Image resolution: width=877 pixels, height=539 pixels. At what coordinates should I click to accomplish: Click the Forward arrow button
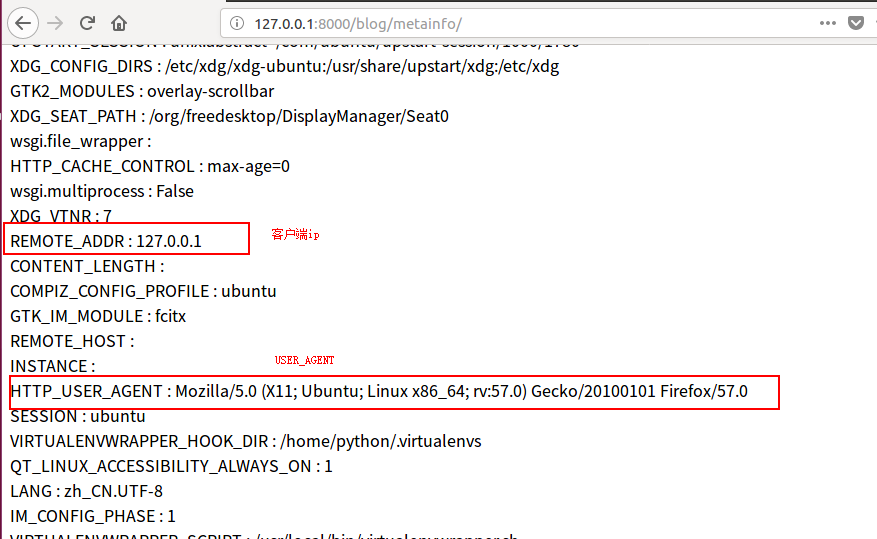55,22
